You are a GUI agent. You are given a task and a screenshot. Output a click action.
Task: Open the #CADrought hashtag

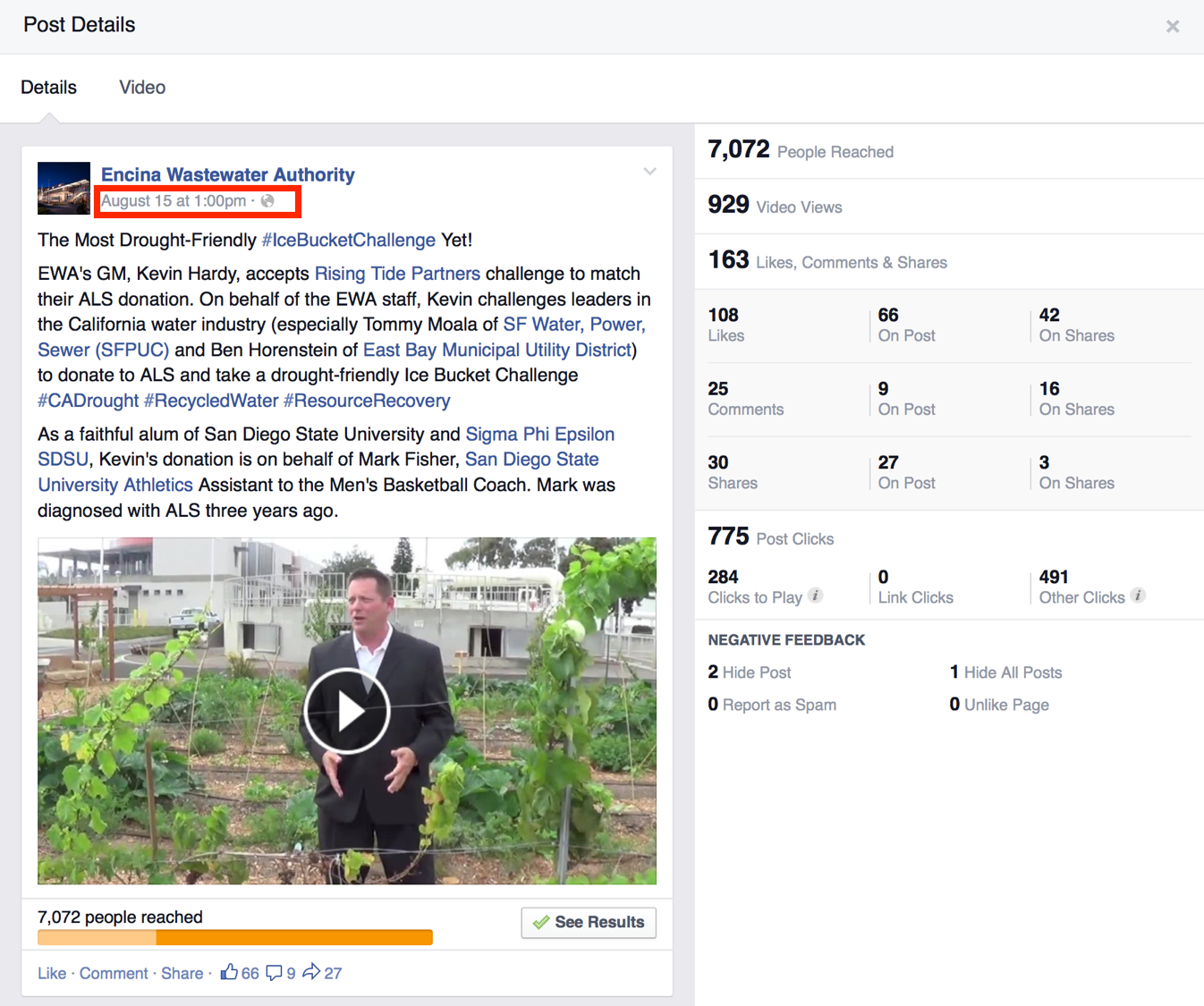point(88,401)
